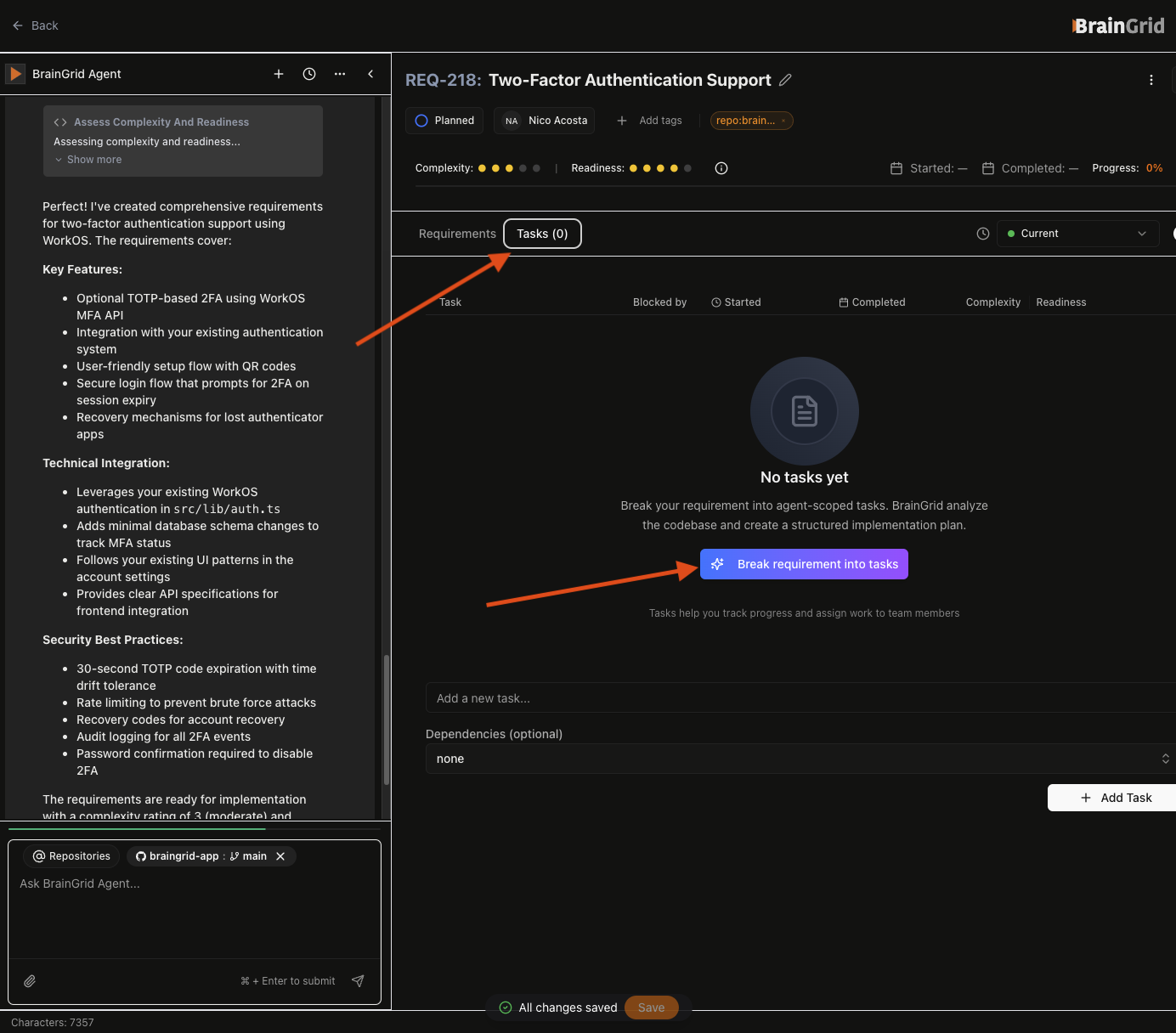Click the No tasks yet heading

tap(804, 477)
